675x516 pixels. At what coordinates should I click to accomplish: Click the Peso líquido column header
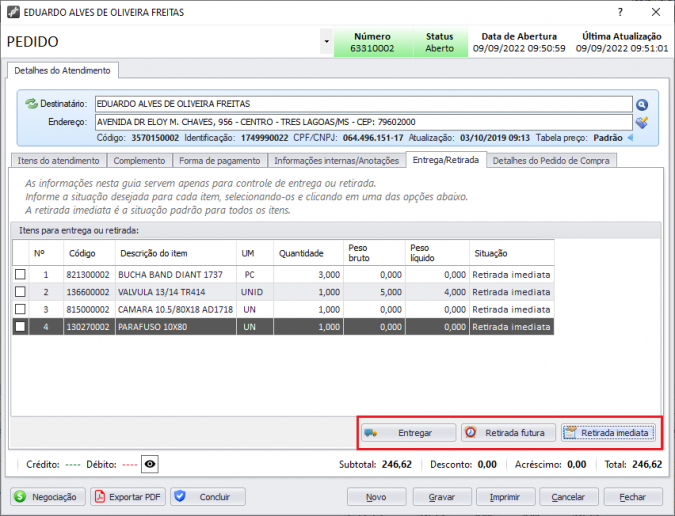tap(437, 253)
